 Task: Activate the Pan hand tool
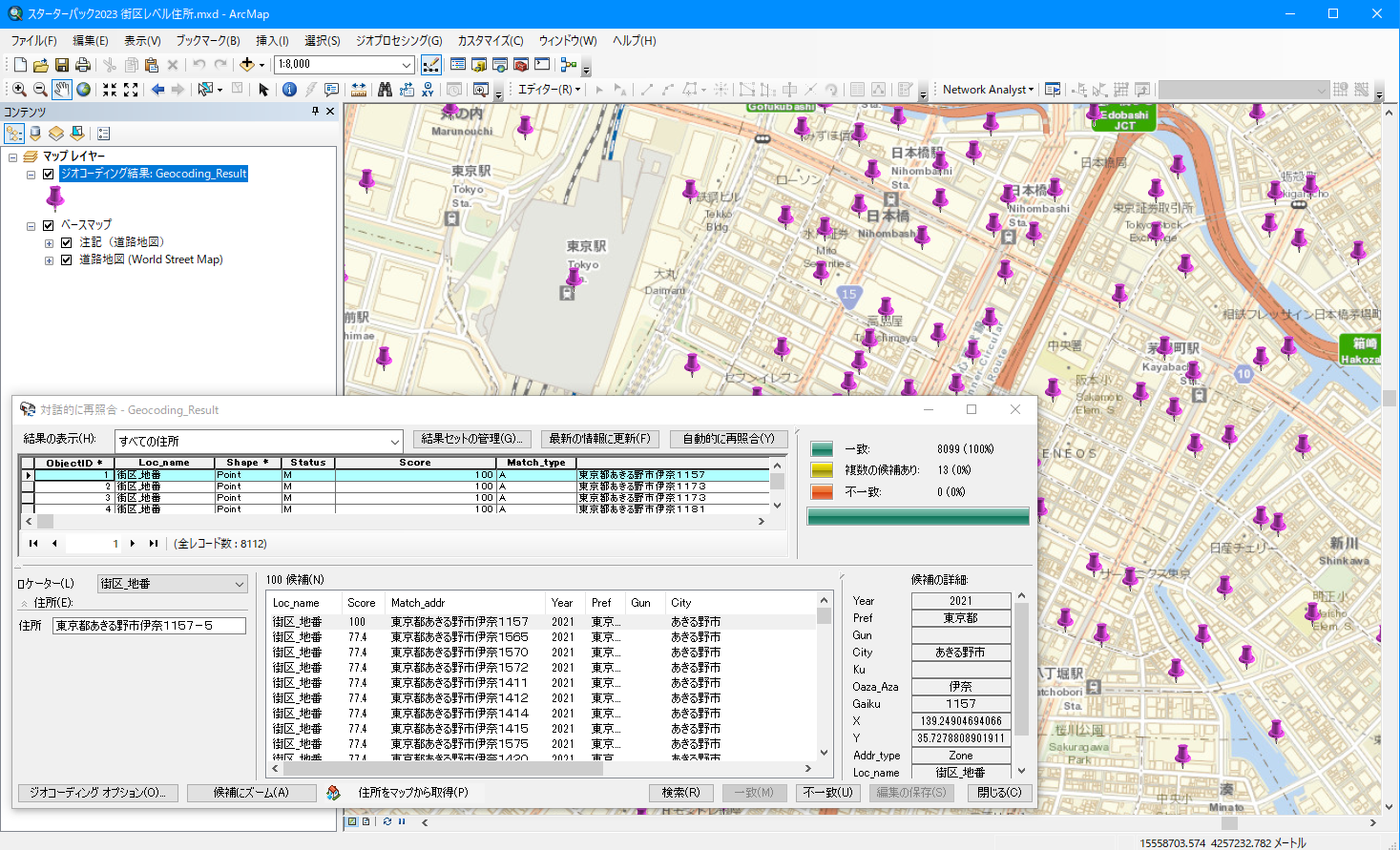coord(62,90)
